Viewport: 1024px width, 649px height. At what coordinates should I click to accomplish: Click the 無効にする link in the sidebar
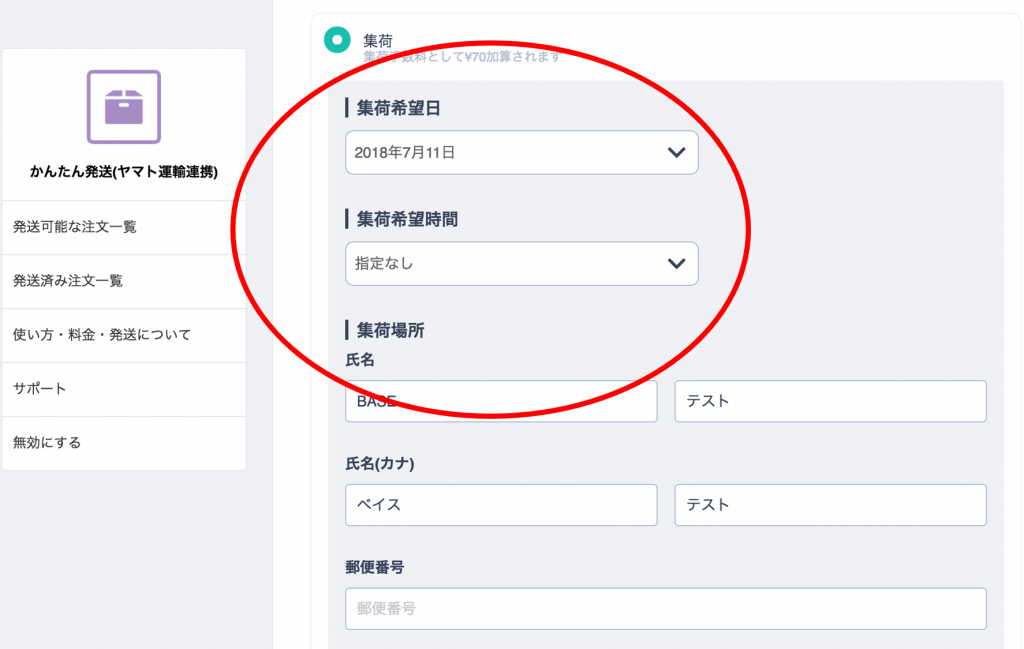[x=124, y=443]
